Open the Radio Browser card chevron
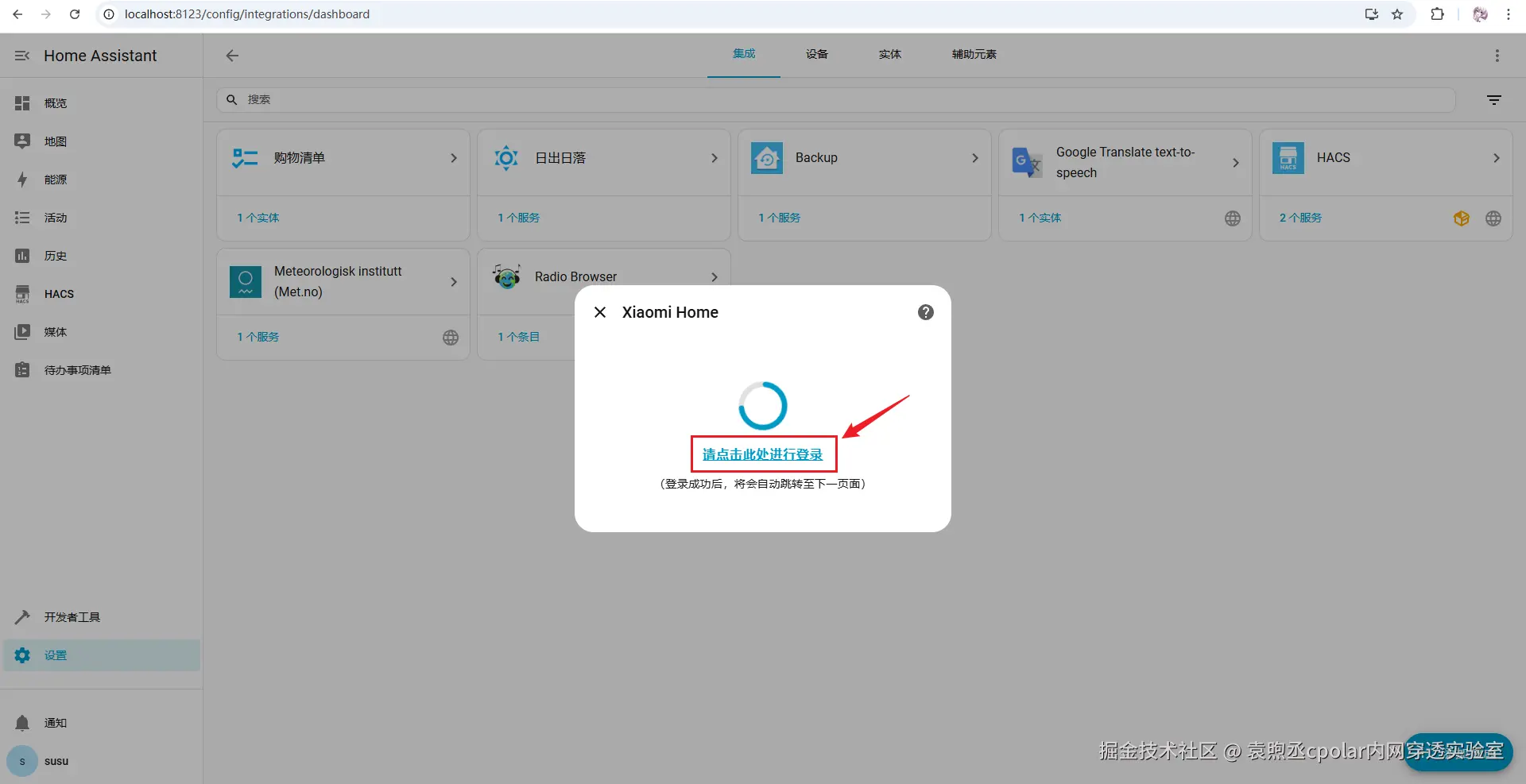This screenshot has height=784, width=1526. click(715, 277)
